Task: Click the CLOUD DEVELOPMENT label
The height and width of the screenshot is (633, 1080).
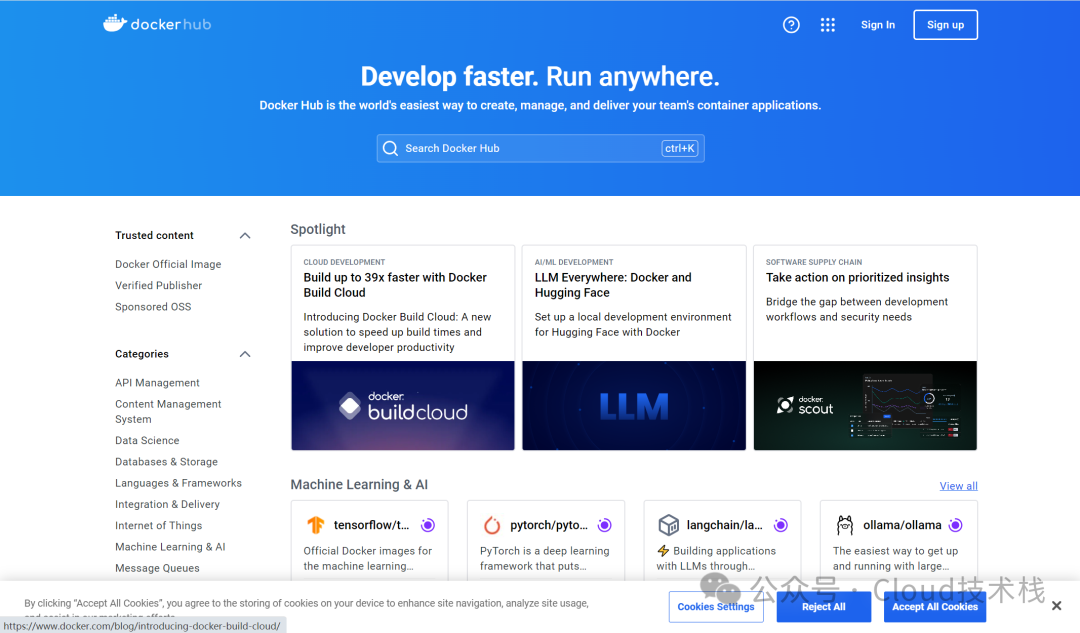Action: click(x=344, y=262)
